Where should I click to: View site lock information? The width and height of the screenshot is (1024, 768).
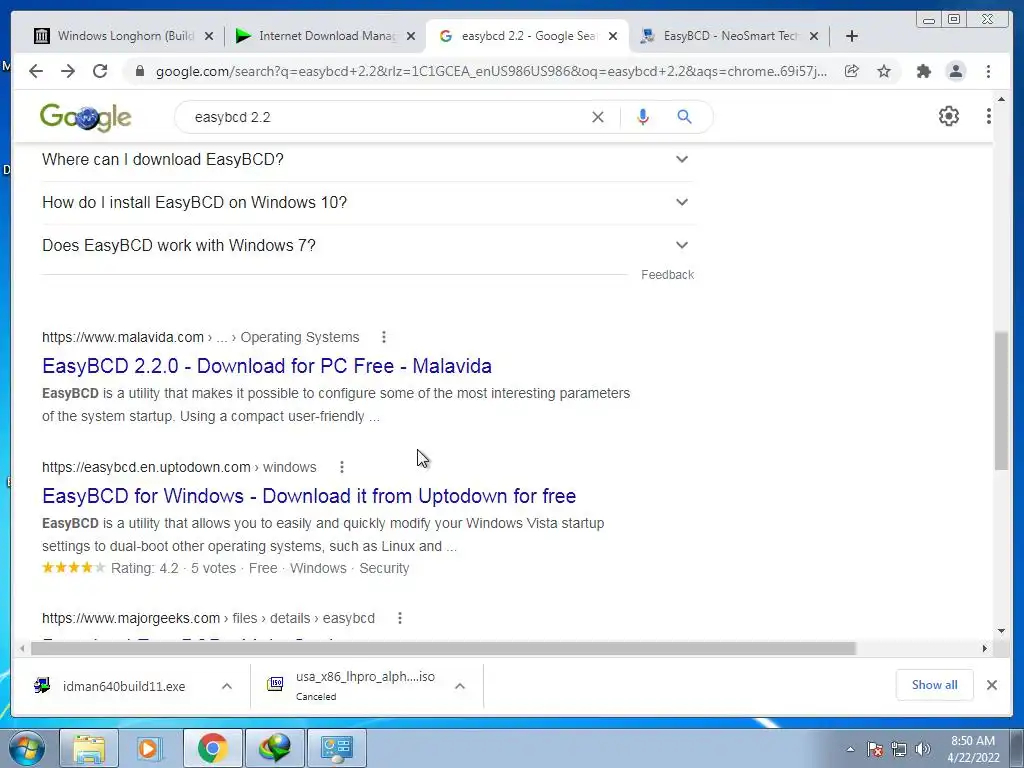click(139, 71)
